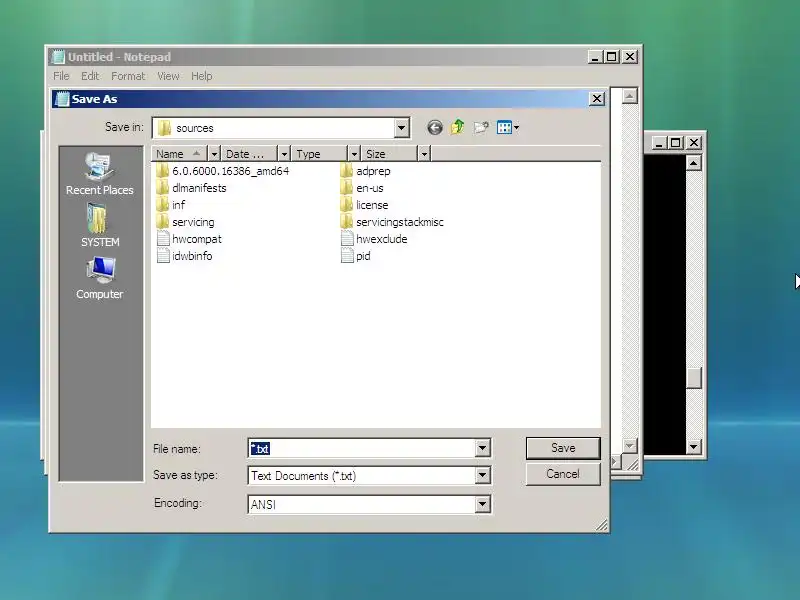Expand the File name history dropdown
Viewport: 800px width, 600px height.
coord(482,448)
